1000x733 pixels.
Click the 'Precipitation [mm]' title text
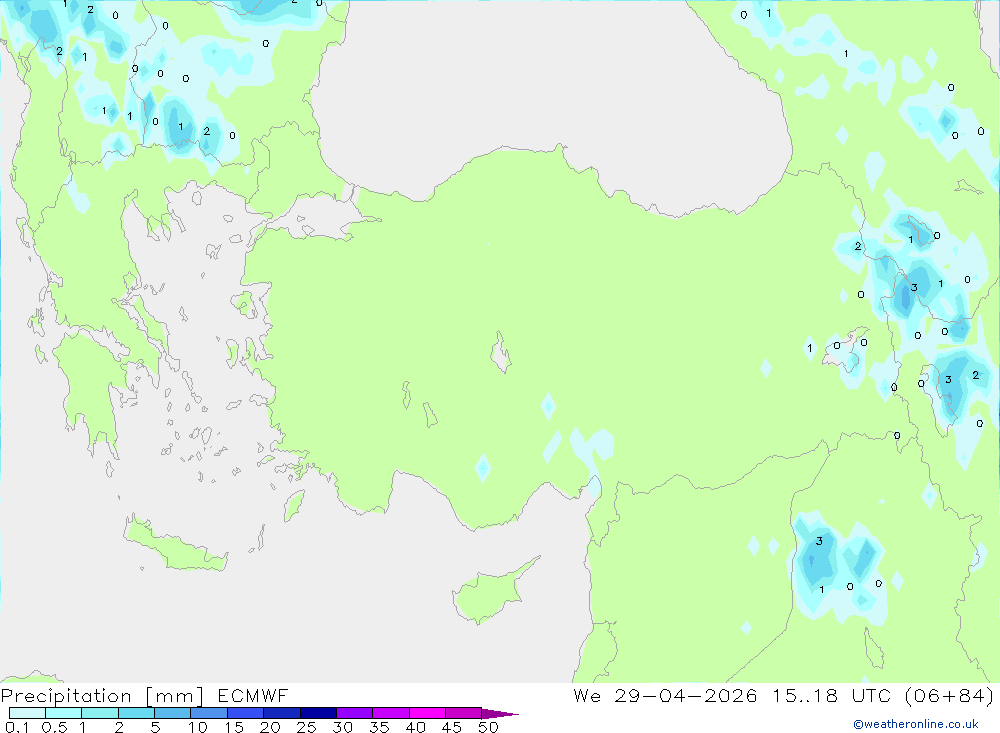click(102, 696)
